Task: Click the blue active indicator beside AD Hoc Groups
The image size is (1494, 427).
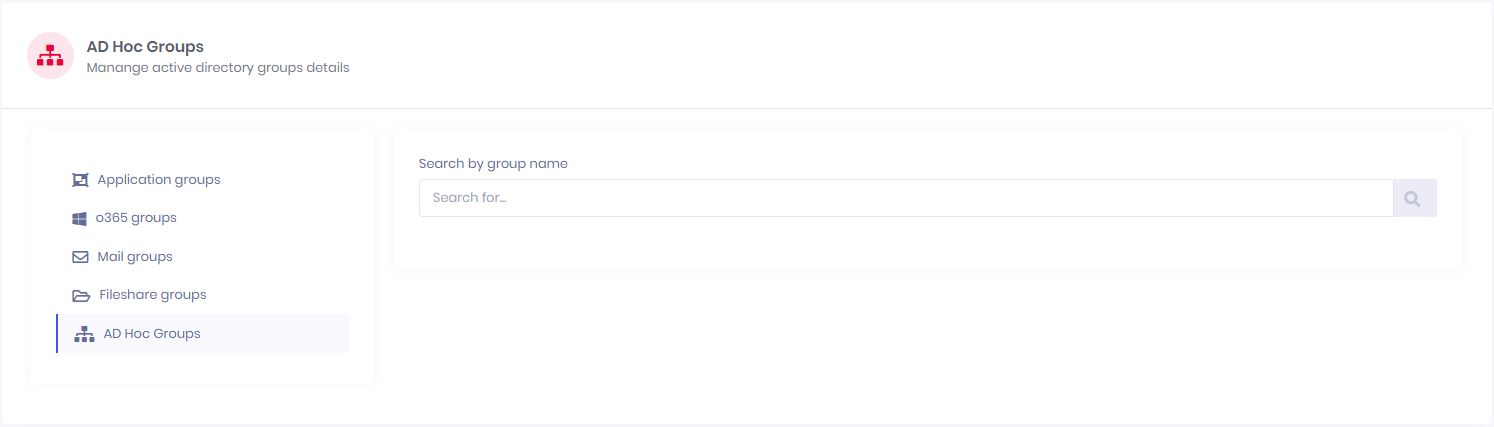Action: (57, 334)
